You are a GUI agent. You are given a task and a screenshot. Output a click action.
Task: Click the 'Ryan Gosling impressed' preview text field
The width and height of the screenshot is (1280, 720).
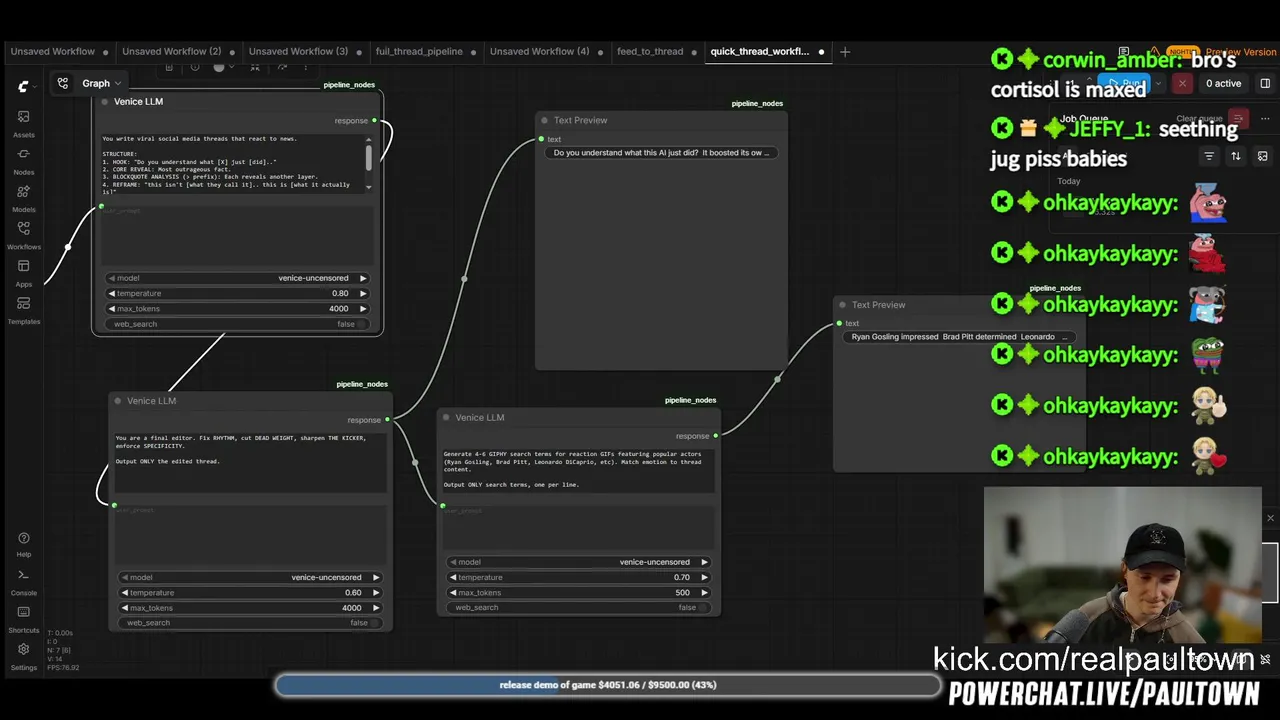pos(959,337)
